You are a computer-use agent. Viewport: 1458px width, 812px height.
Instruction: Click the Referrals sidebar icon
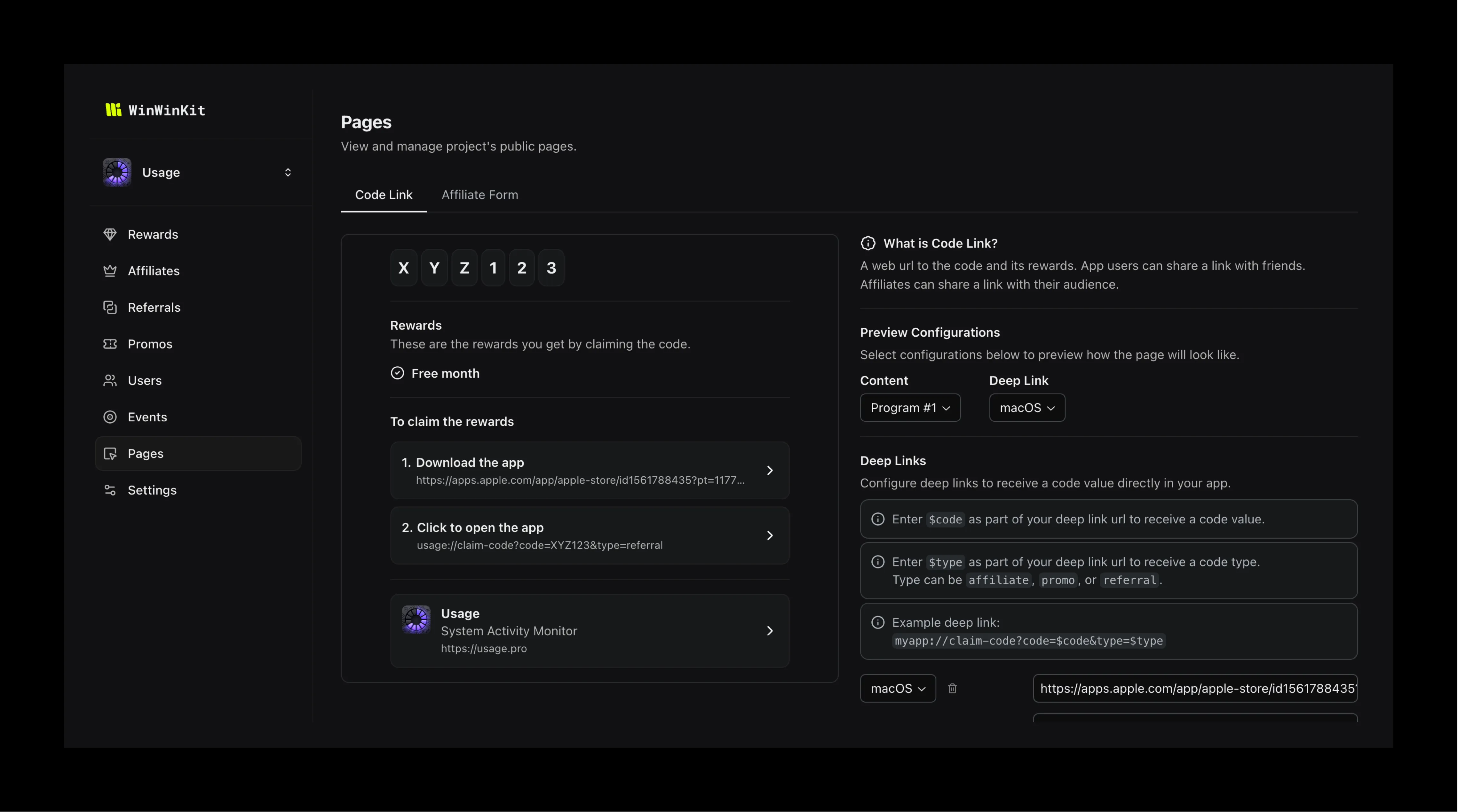click(110, 307)
